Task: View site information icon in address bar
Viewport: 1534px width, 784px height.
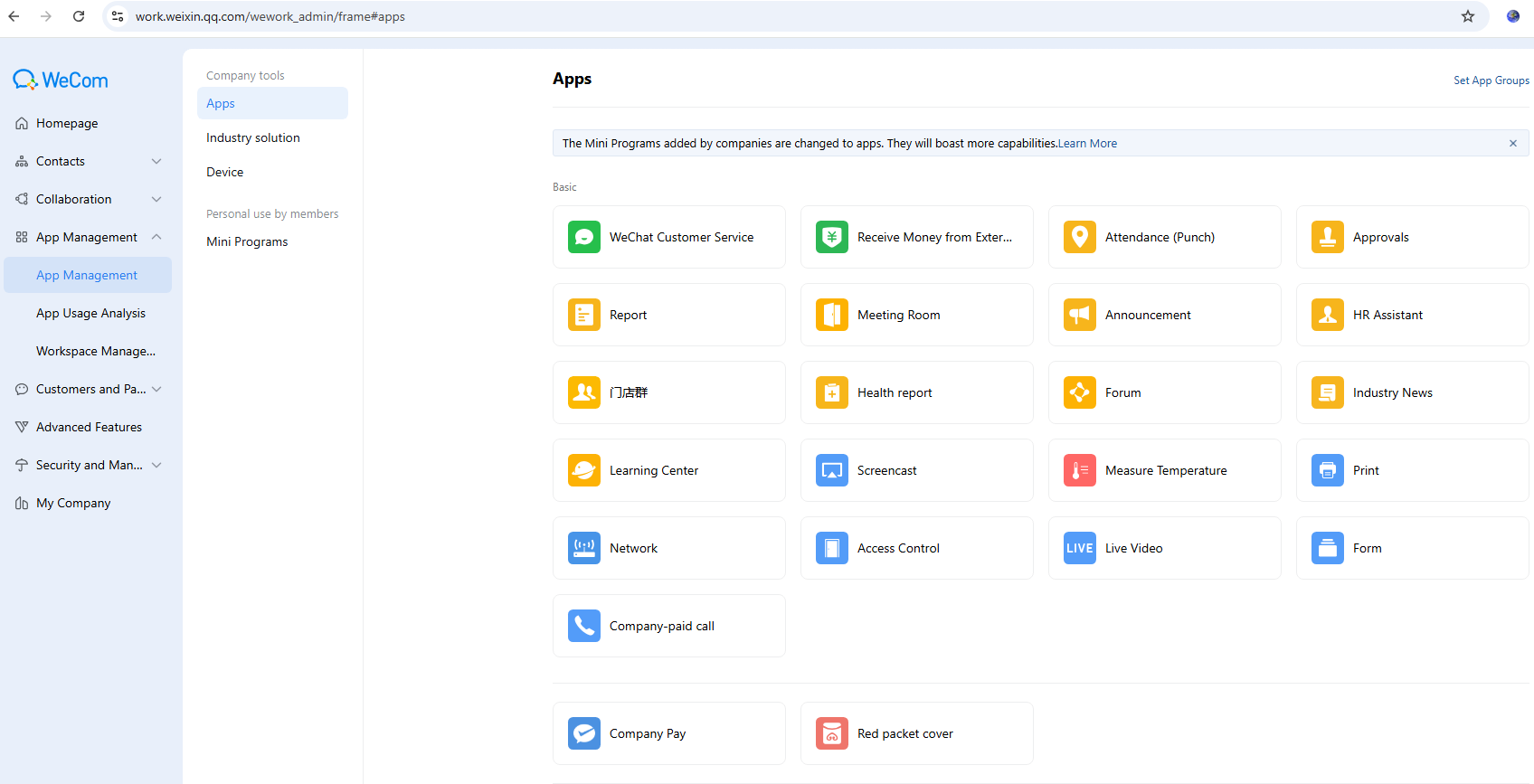Action: [x=118, y=16]
